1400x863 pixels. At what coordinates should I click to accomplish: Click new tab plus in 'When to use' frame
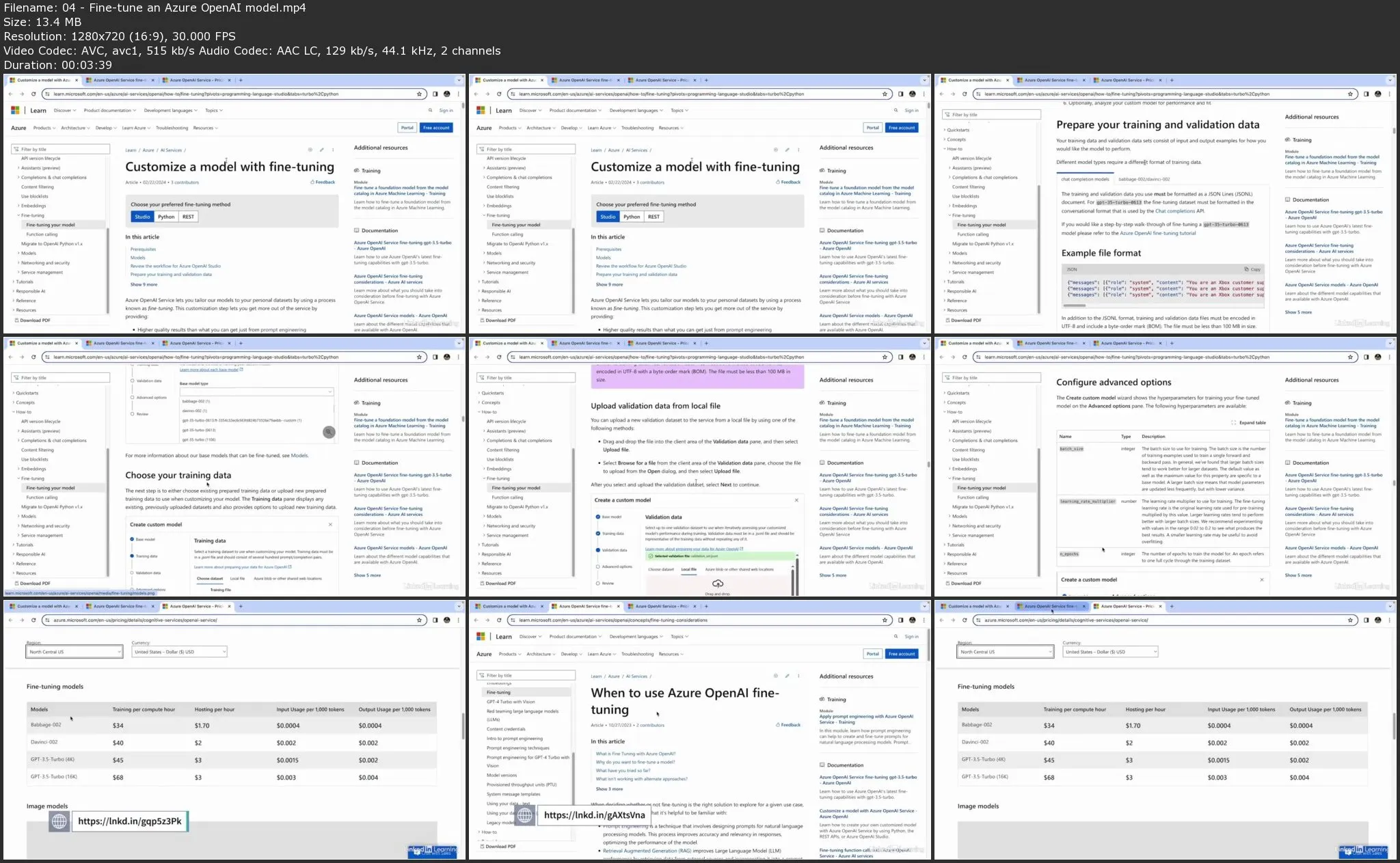706,606
